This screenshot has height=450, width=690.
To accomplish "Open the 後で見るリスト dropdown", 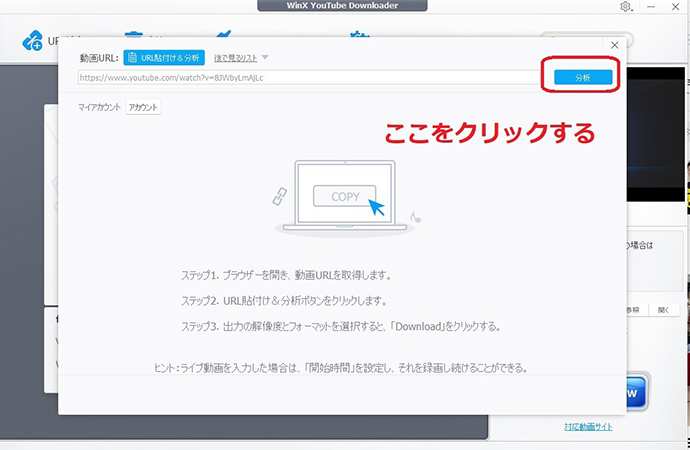I will coord(241,58).
